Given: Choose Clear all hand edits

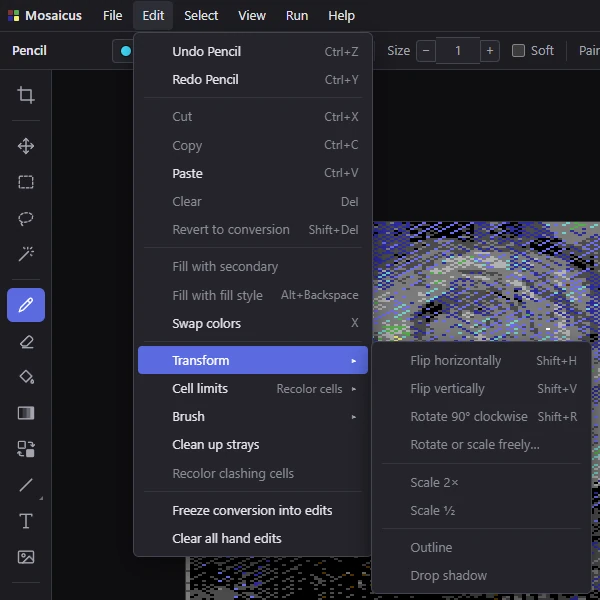Looking at the screenshot, I should [253, 539].
